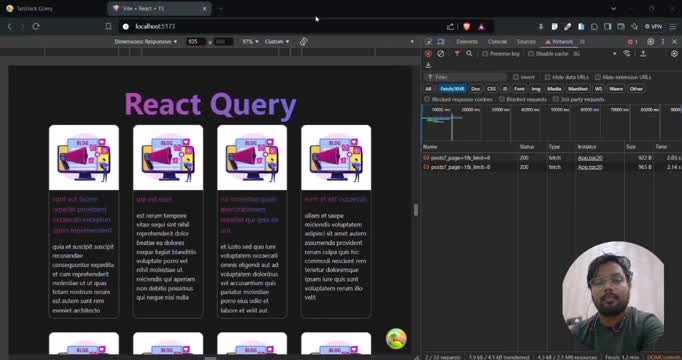Open the browser hamburger menu

pos(672,27)
